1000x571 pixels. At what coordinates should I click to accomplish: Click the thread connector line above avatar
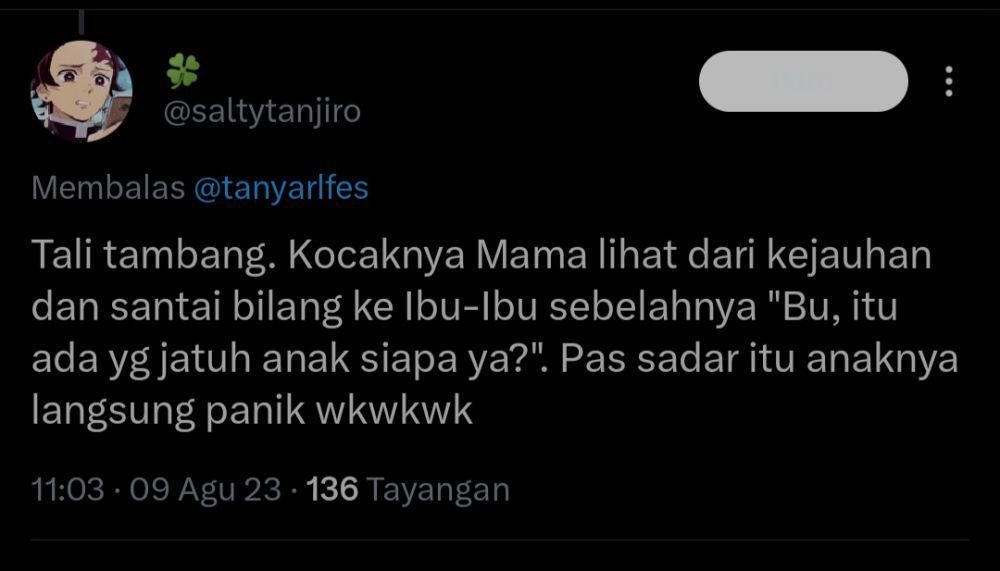pos(82,22)
